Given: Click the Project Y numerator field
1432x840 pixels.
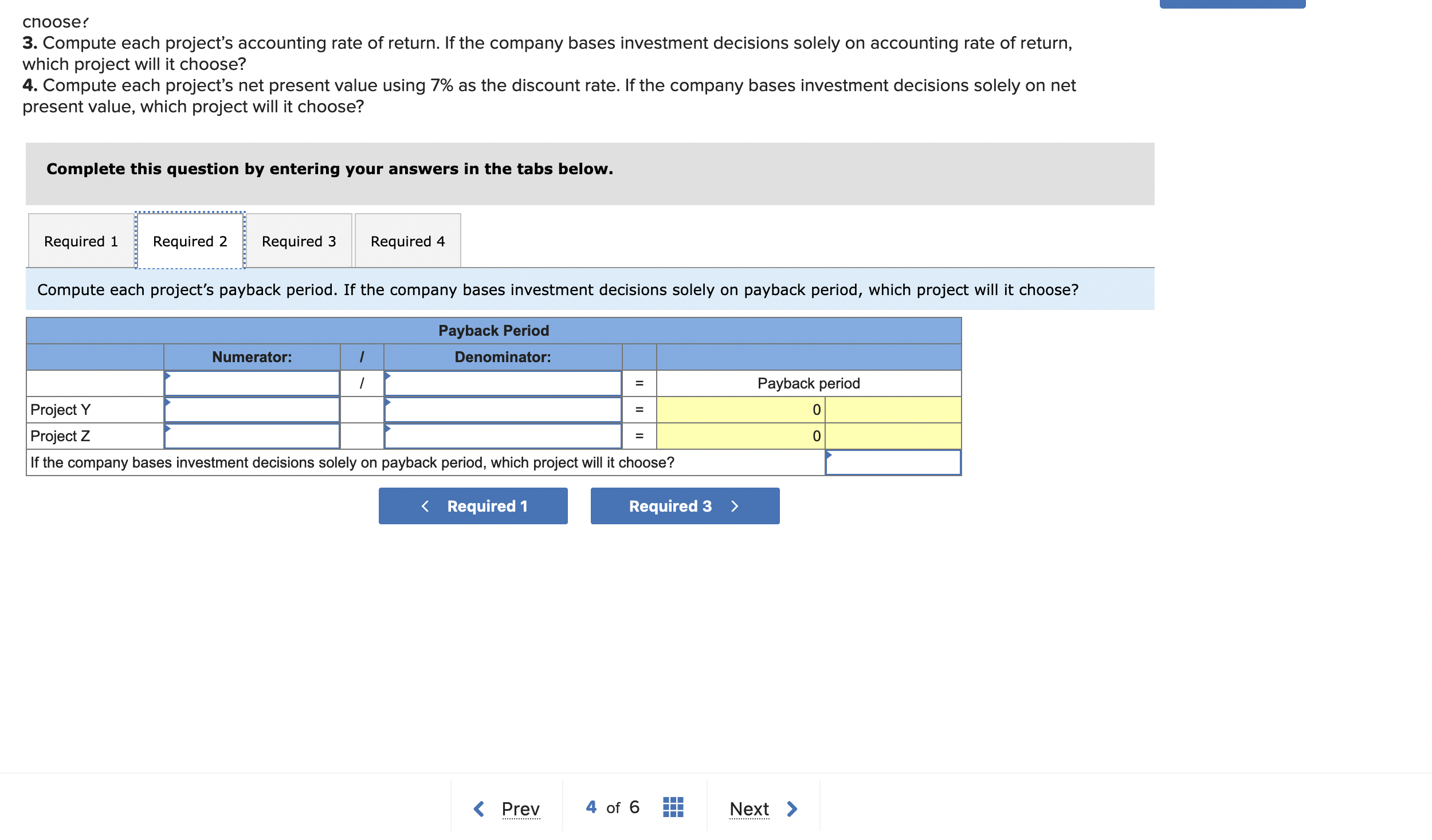Looking at the screenshot, I should [252, 410].
